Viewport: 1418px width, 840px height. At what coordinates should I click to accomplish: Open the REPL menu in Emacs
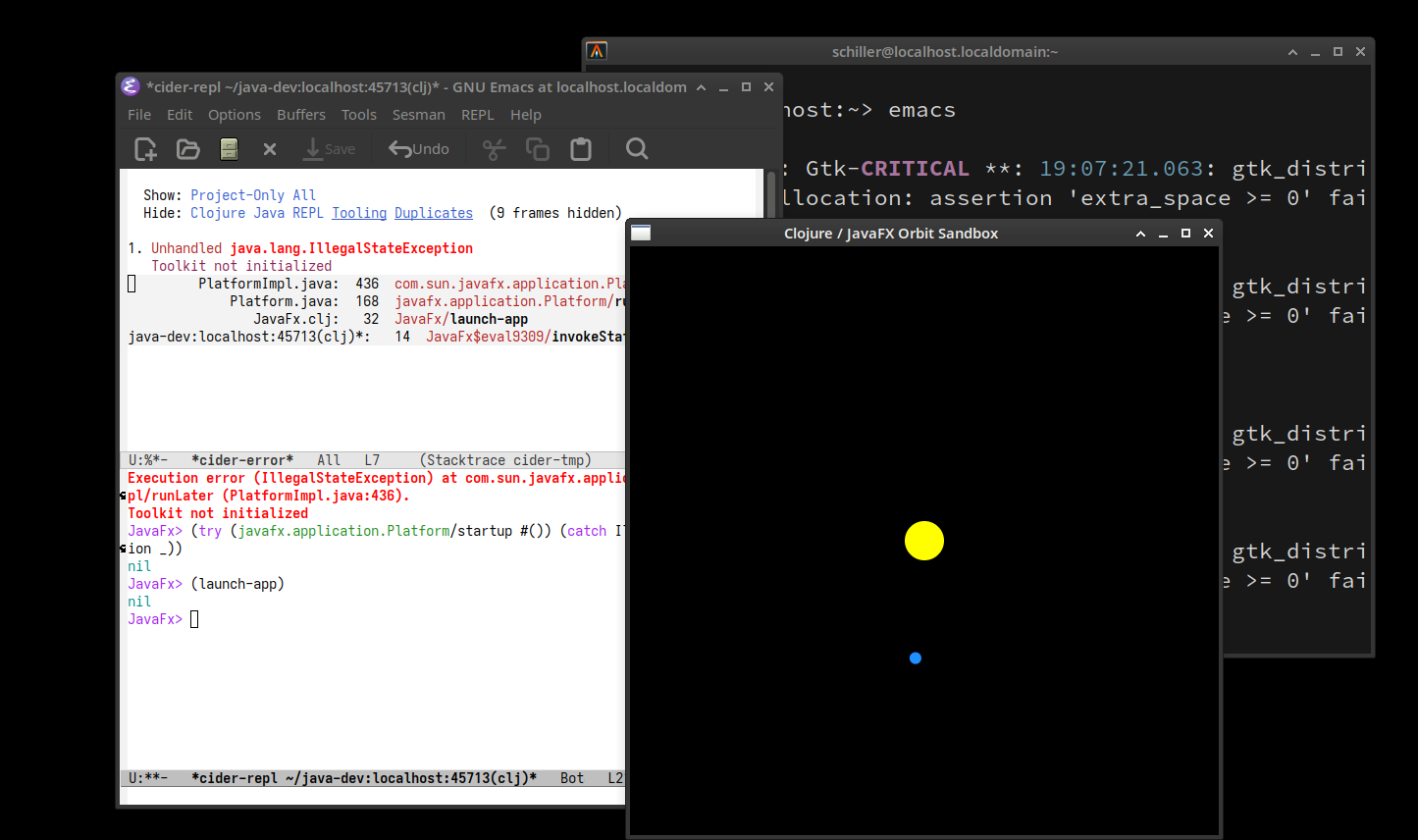pyautogui.click(x=478, y=115)
